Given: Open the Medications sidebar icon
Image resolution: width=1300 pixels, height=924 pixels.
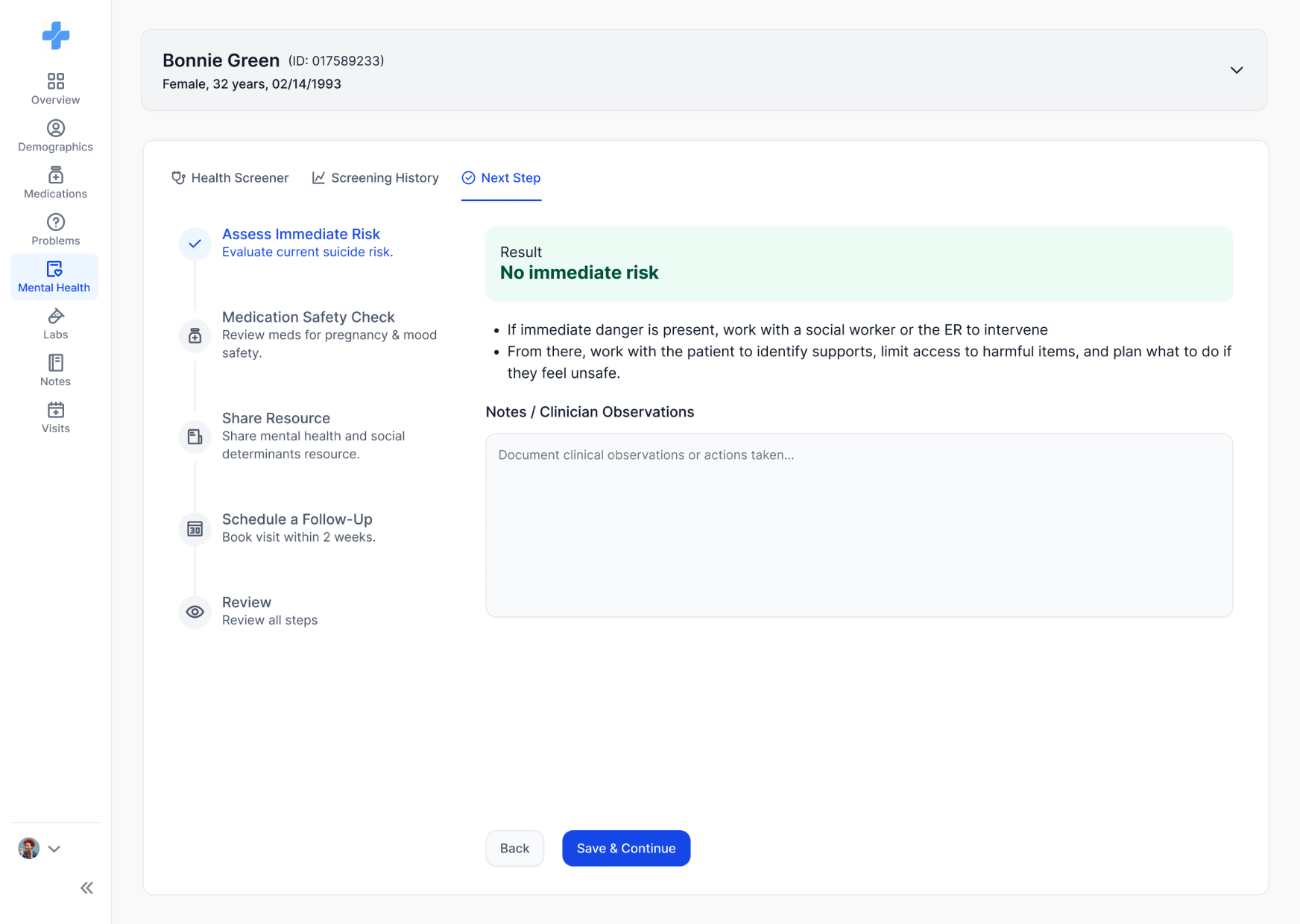Looking at the screenshot, I should [55, 175].
